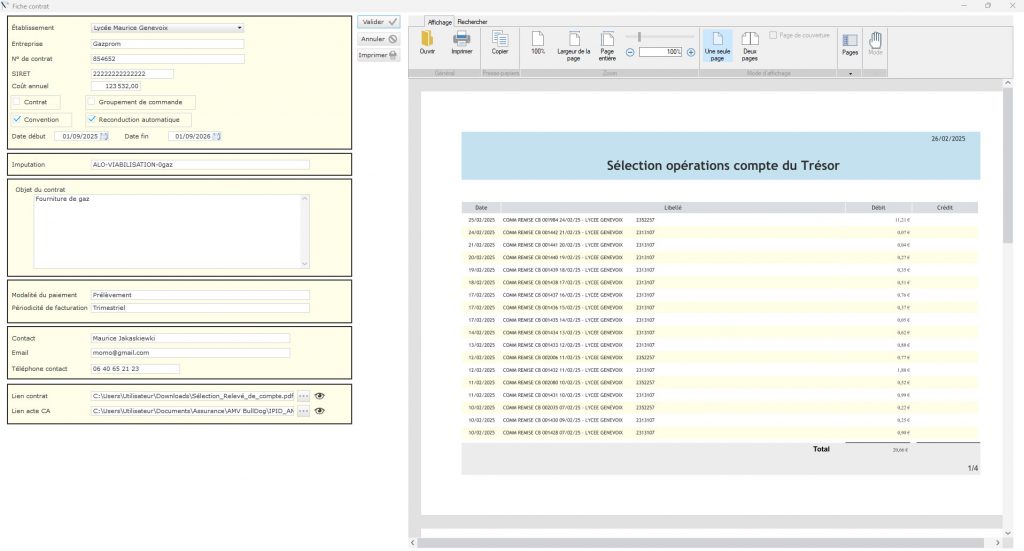Click the Ouvrir folder icon
This screenshot has height=551, width=1024.
427,40
